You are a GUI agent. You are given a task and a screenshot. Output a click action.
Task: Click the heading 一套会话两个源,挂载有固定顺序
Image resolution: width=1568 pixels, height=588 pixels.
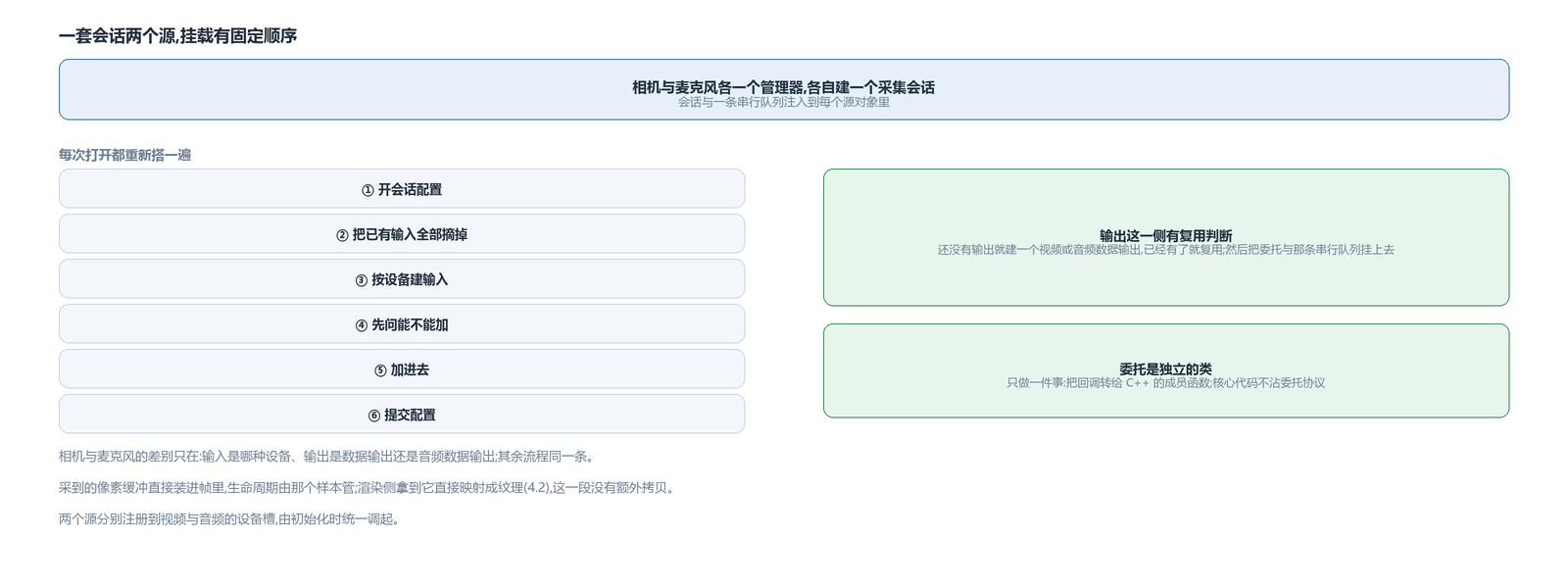click(177, 36)
